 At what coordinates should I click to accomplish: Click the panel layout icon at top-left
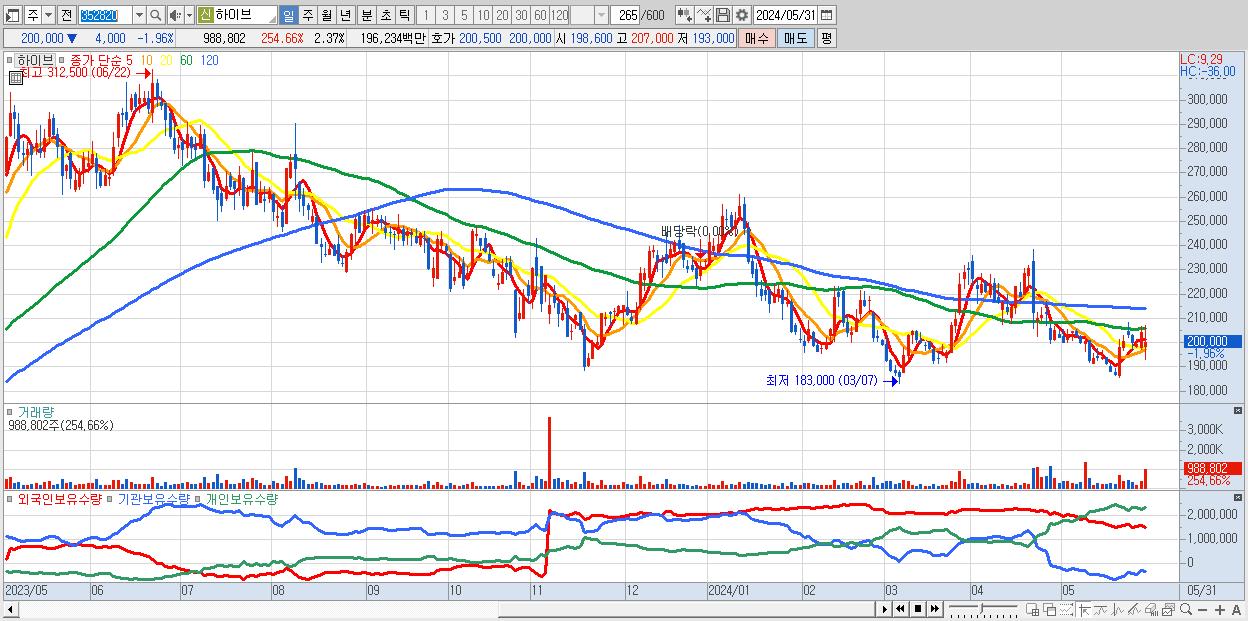(13, 15)
